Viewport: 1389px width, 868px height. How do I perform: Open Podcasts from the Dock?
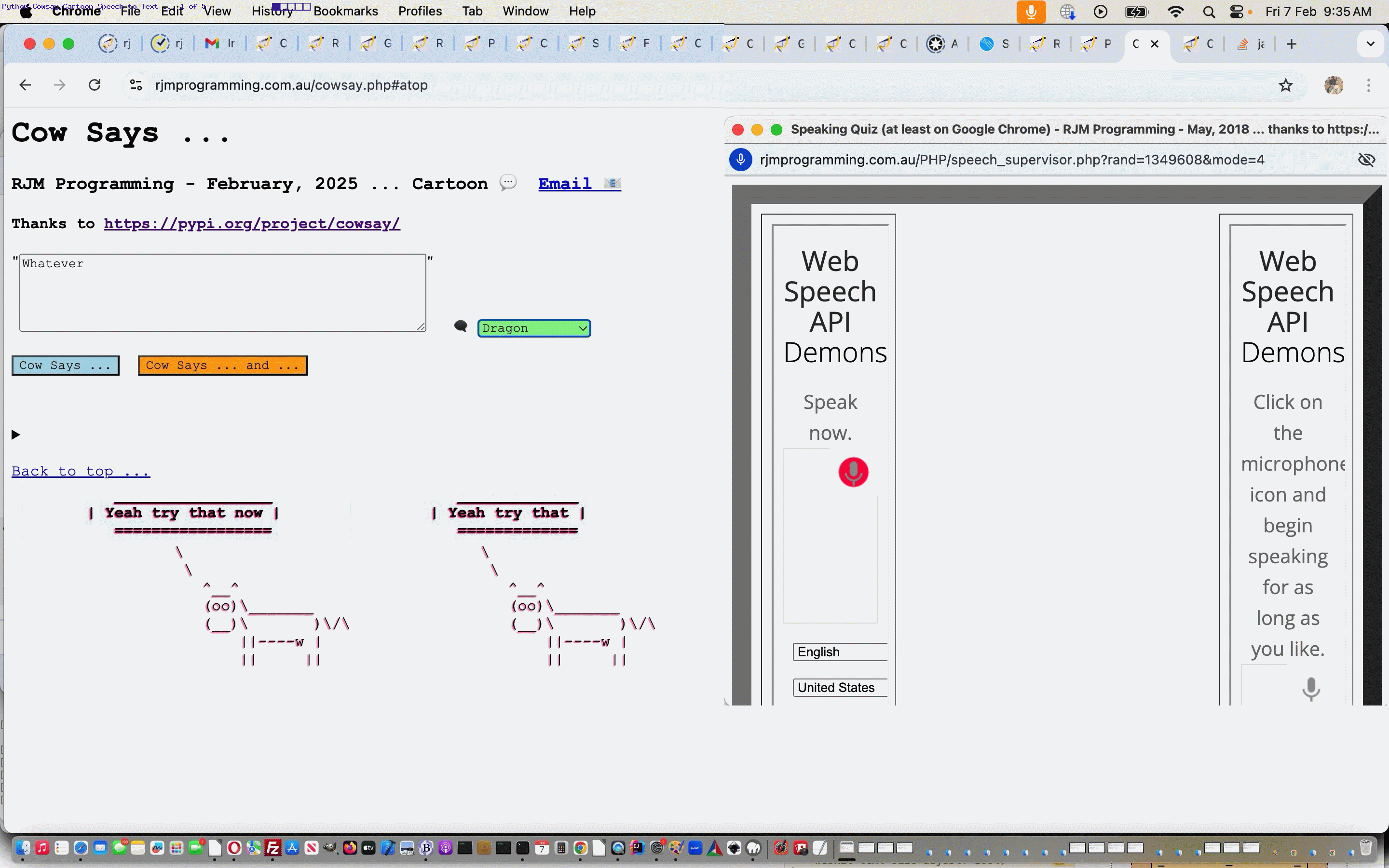point(446,848)
